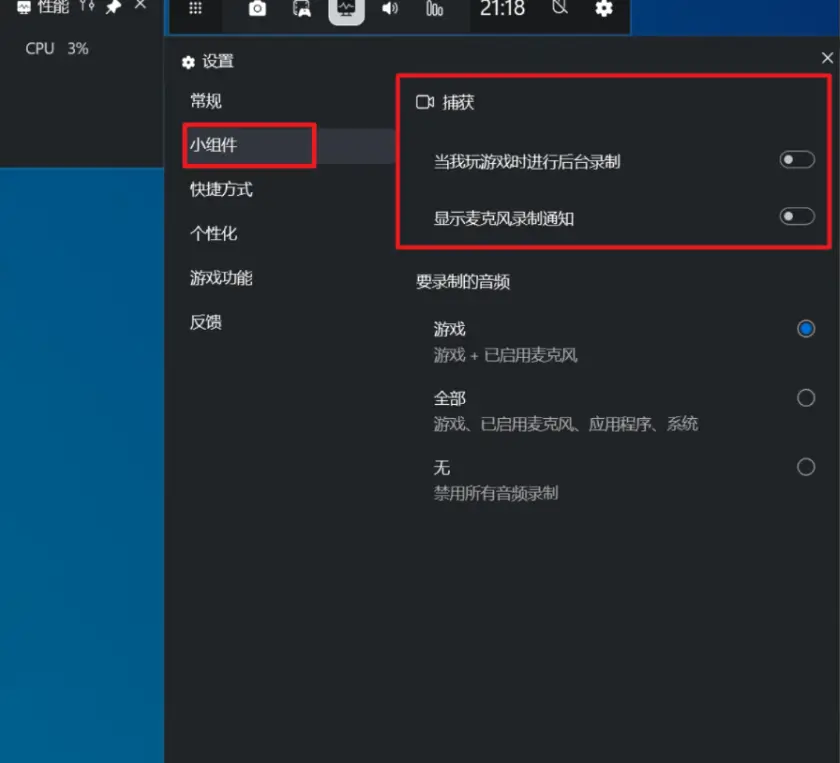Open the Xbox Social controller icon
This screenshot has height=763, width=840.
click(302, 9)
